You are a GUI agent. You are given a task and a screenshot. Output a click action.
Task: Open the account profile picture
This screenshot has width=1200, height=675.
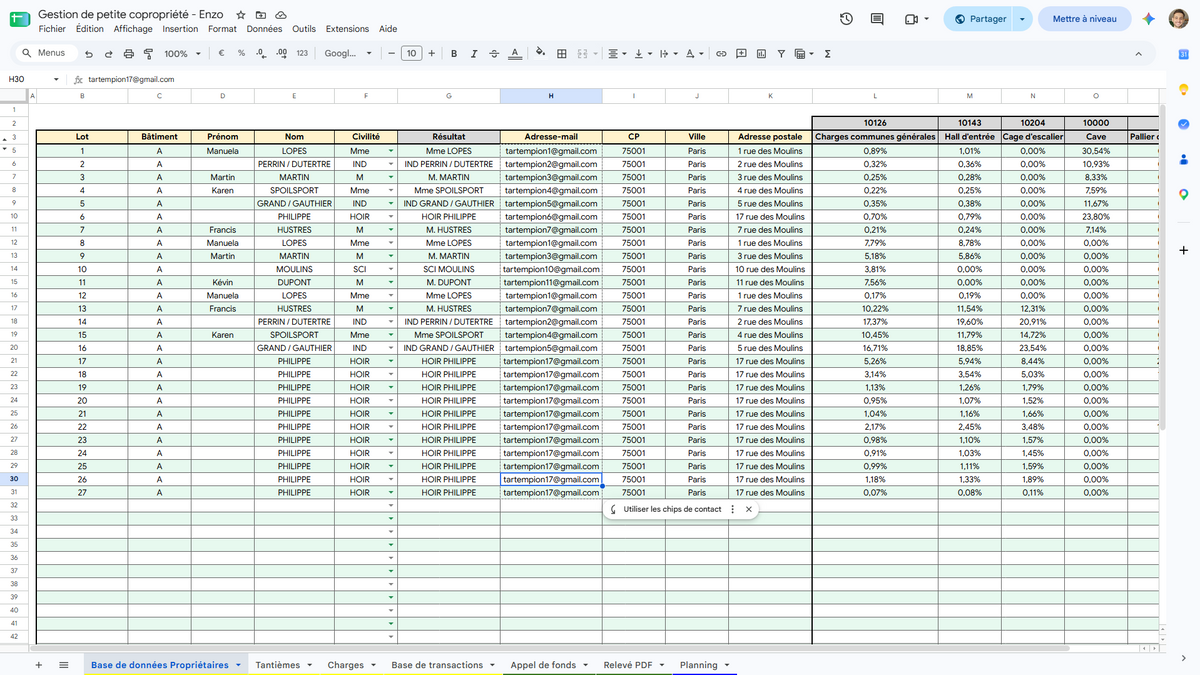[x=1178, y=19]
